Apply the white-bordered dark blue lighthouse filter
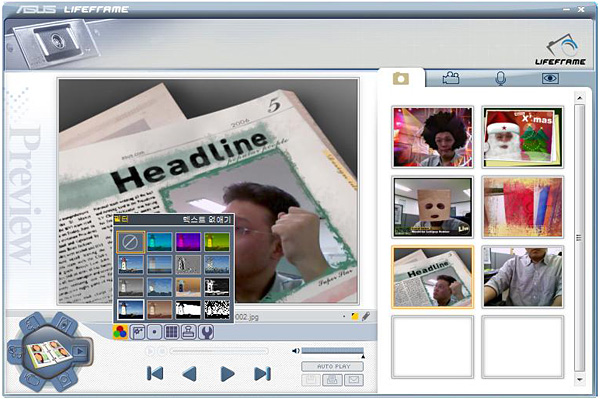The image size is (600, 399). [x=130, y=309]
